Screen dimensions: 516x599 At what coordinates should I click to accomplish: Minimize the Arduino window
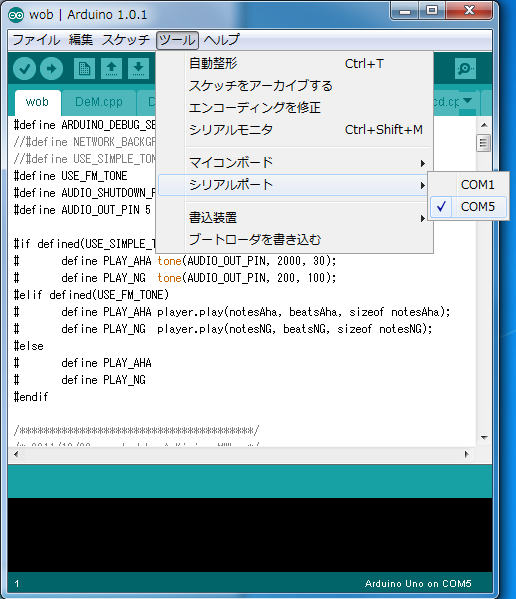pos(405,10)
